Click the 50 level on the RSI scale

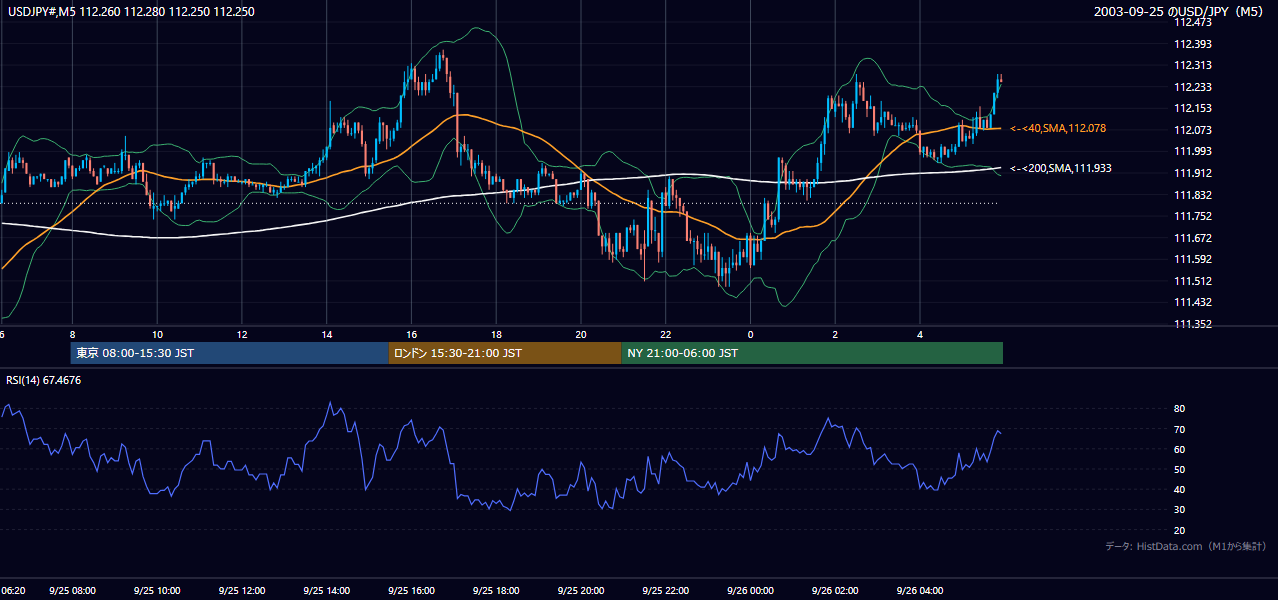[x=1179, y=469]
